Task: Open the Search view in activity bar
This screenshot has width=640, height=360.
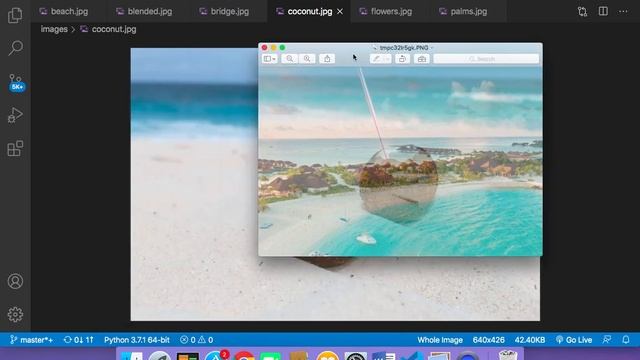Action: point(15,48)
